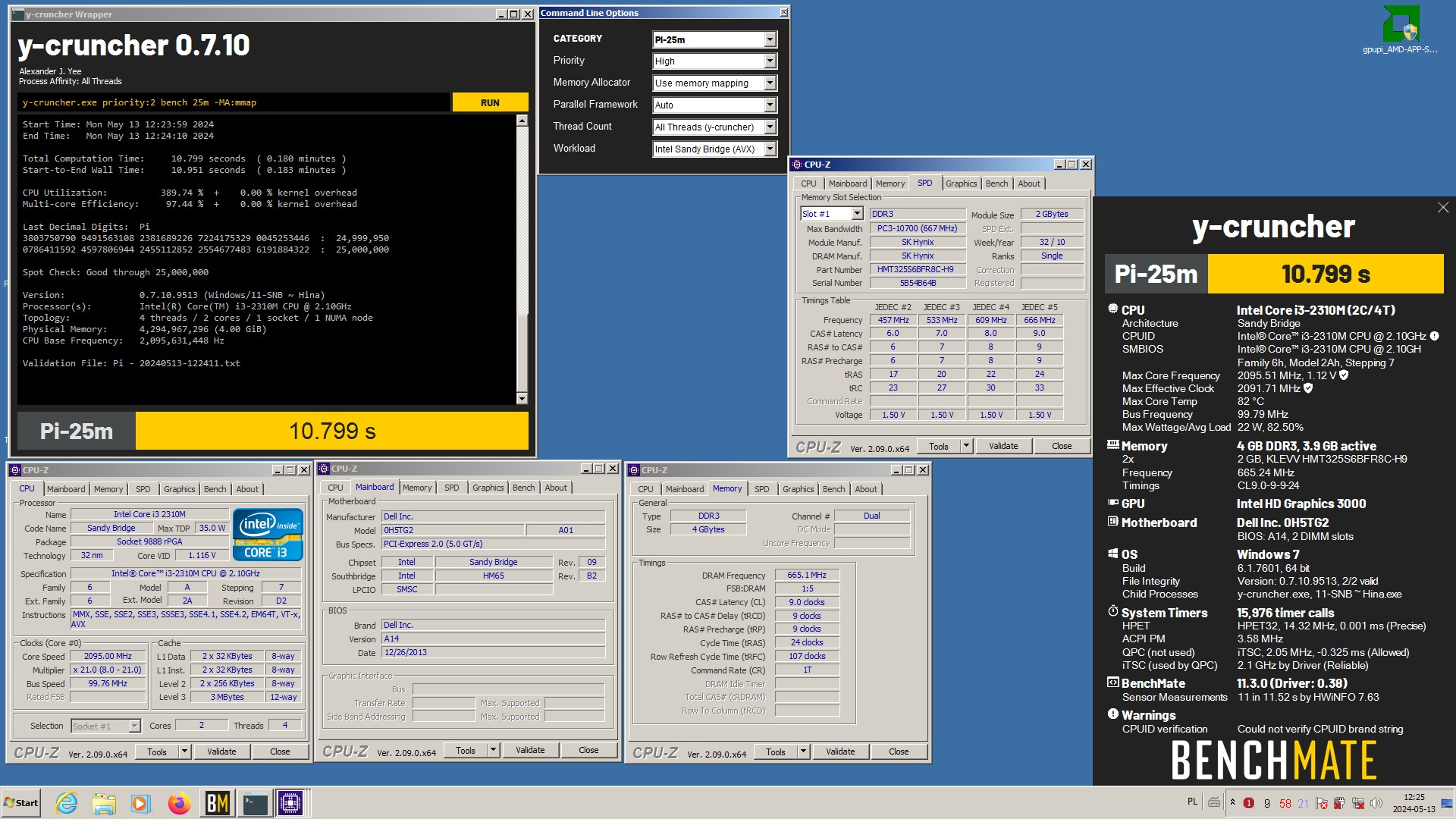Click the on-screen keyboard tray icon
The width and height of the screenshot is (1456, 819).
(1214, 802)
